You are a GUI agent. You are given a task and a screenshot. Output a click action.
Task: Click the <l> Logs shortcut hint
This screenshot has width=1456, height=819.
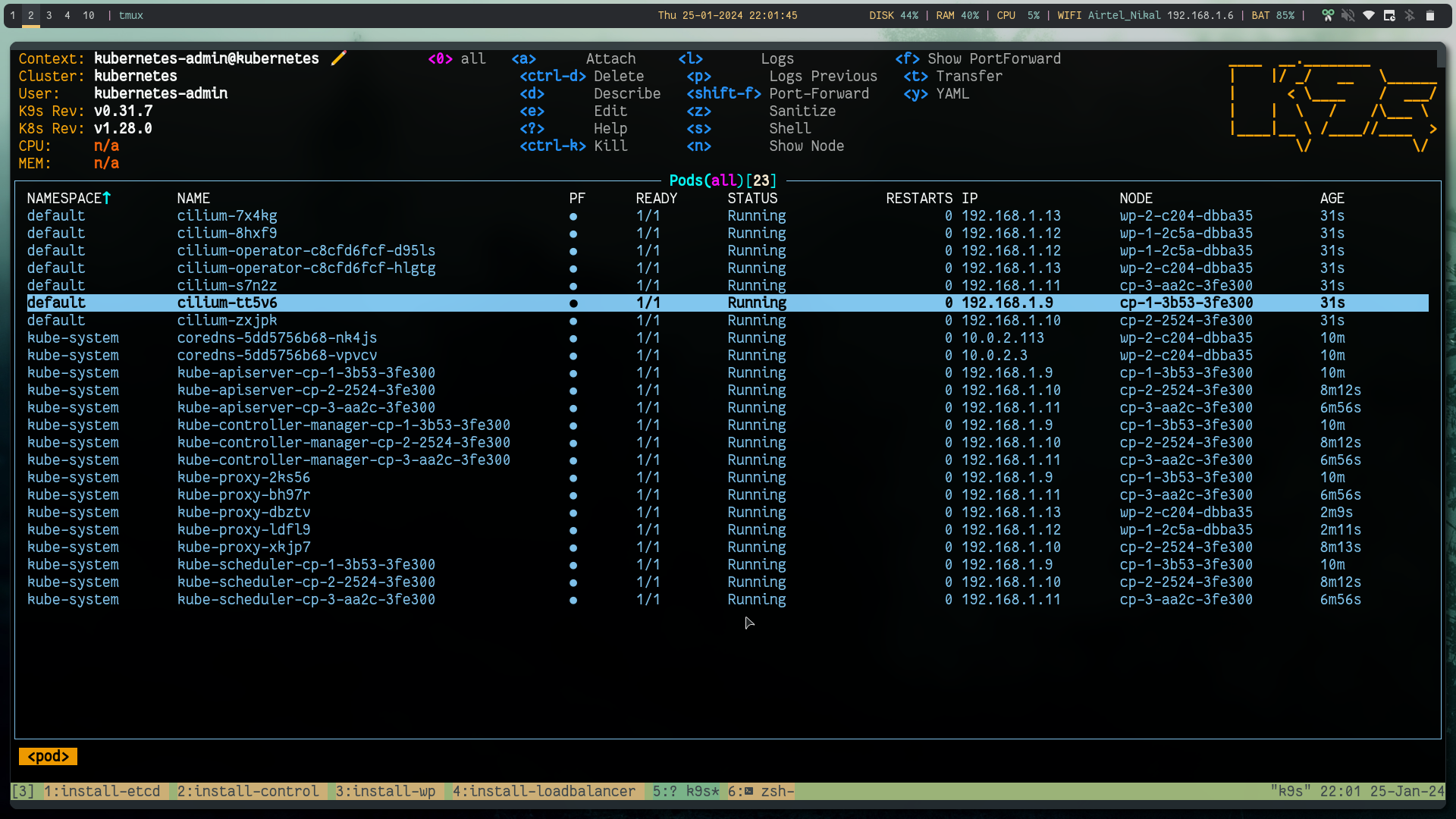pos(736,58)
